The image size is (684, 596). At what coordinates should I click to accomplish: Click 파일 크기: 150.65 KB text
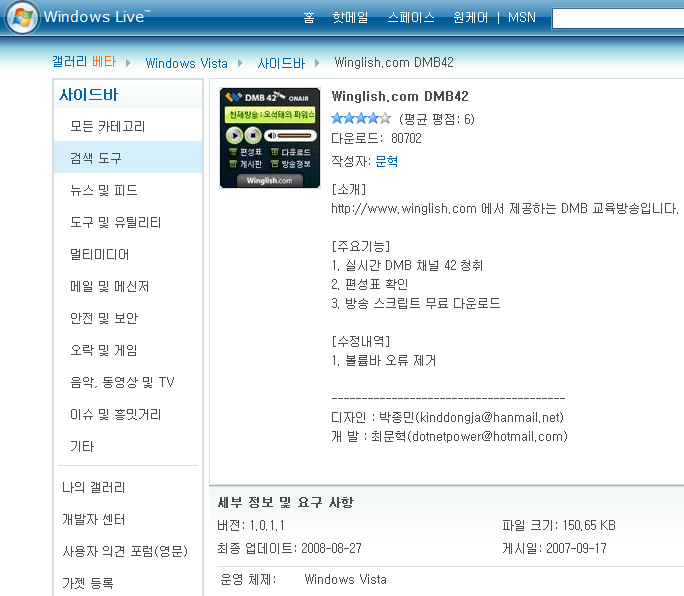coord(559,525)
